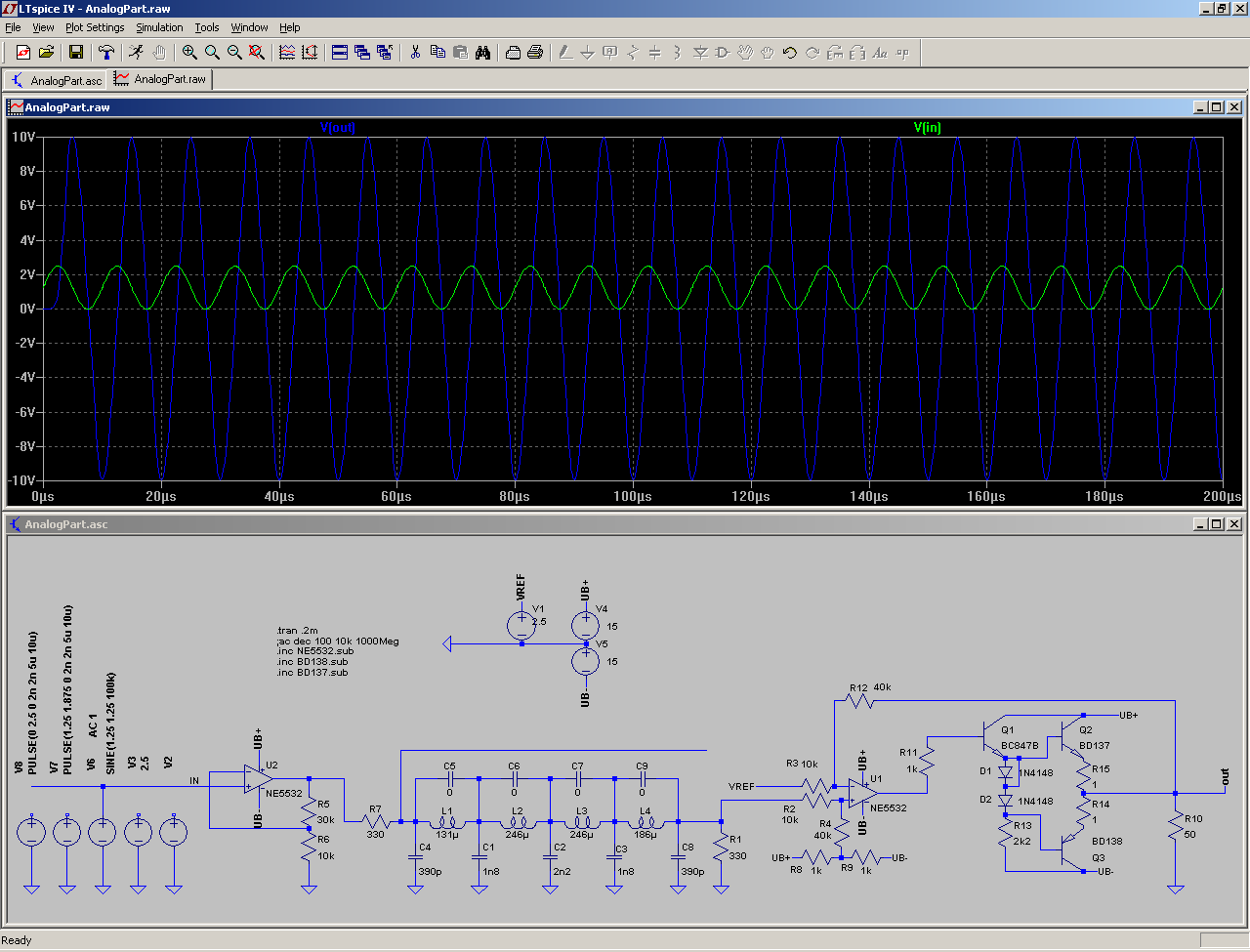Click the 10V vertical axis label
Image resolution: width=1250 pixels, height=952 pixels.
click(23, 137)
